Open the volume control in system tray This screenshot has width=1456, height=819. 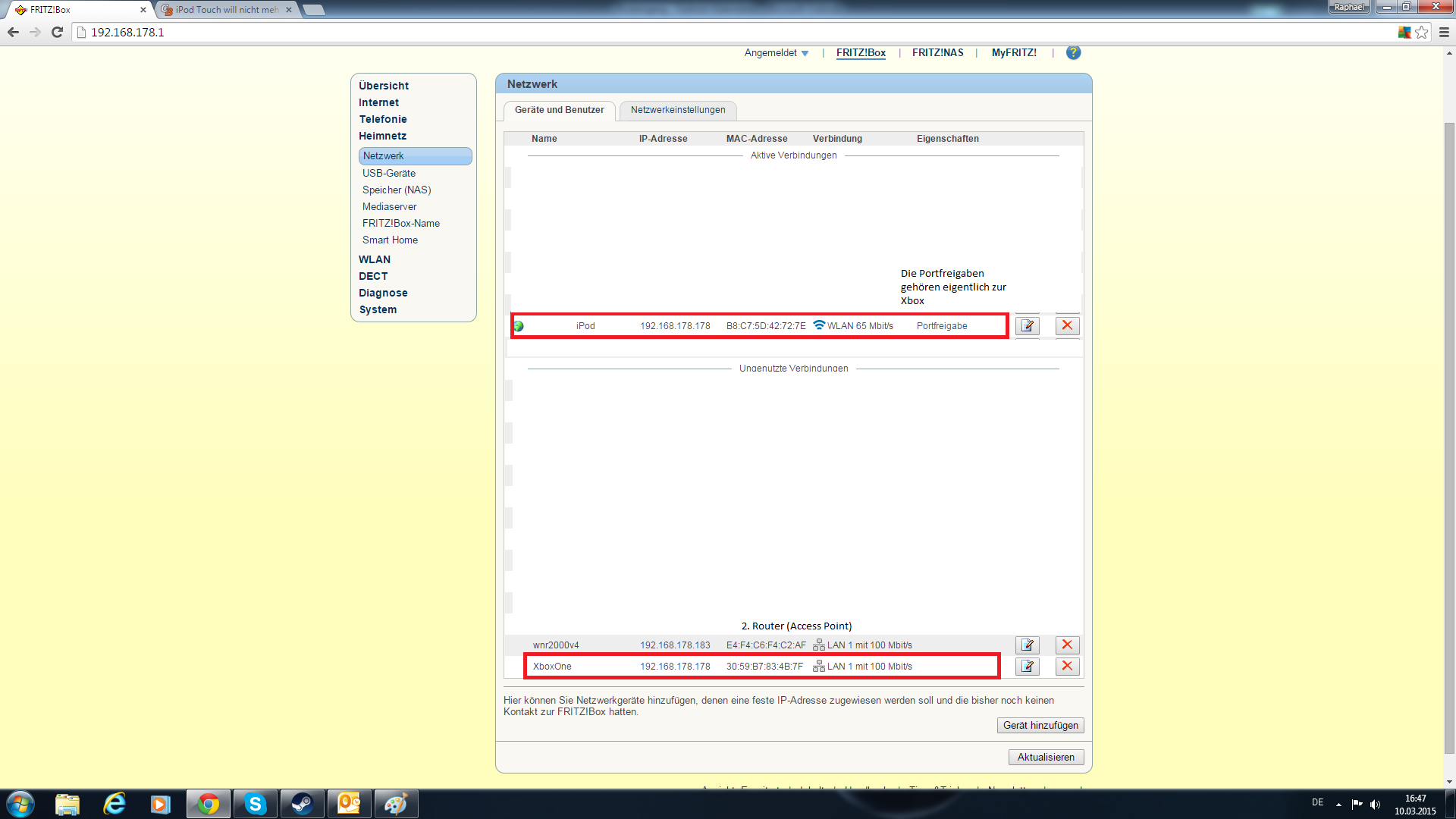coord(1376,804)
